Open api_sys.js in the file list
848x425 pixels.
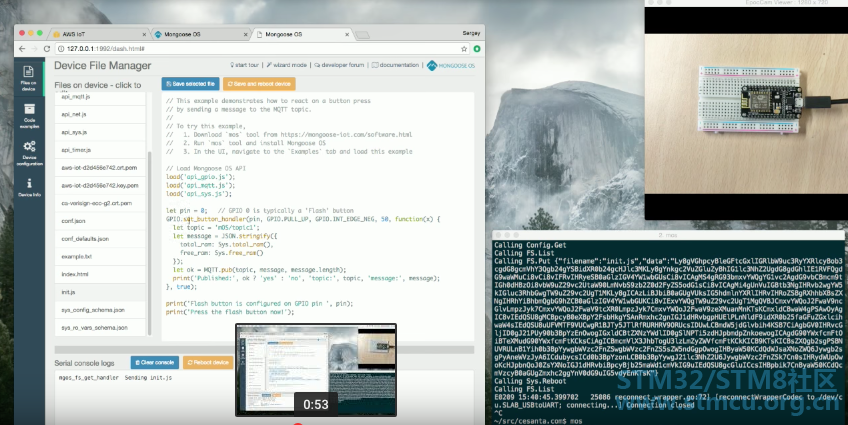click(100, 132)
